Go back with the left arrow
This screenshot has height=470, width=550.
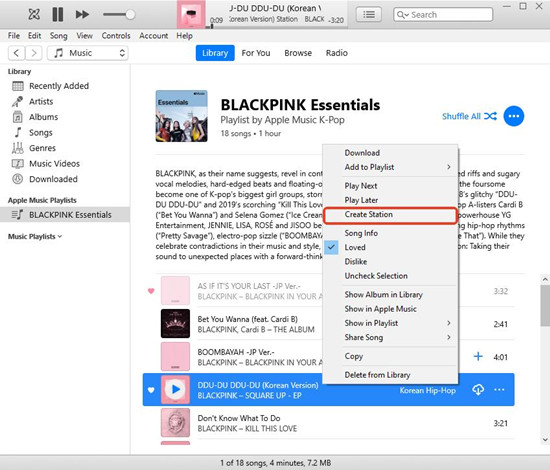[x=16, y=53]
